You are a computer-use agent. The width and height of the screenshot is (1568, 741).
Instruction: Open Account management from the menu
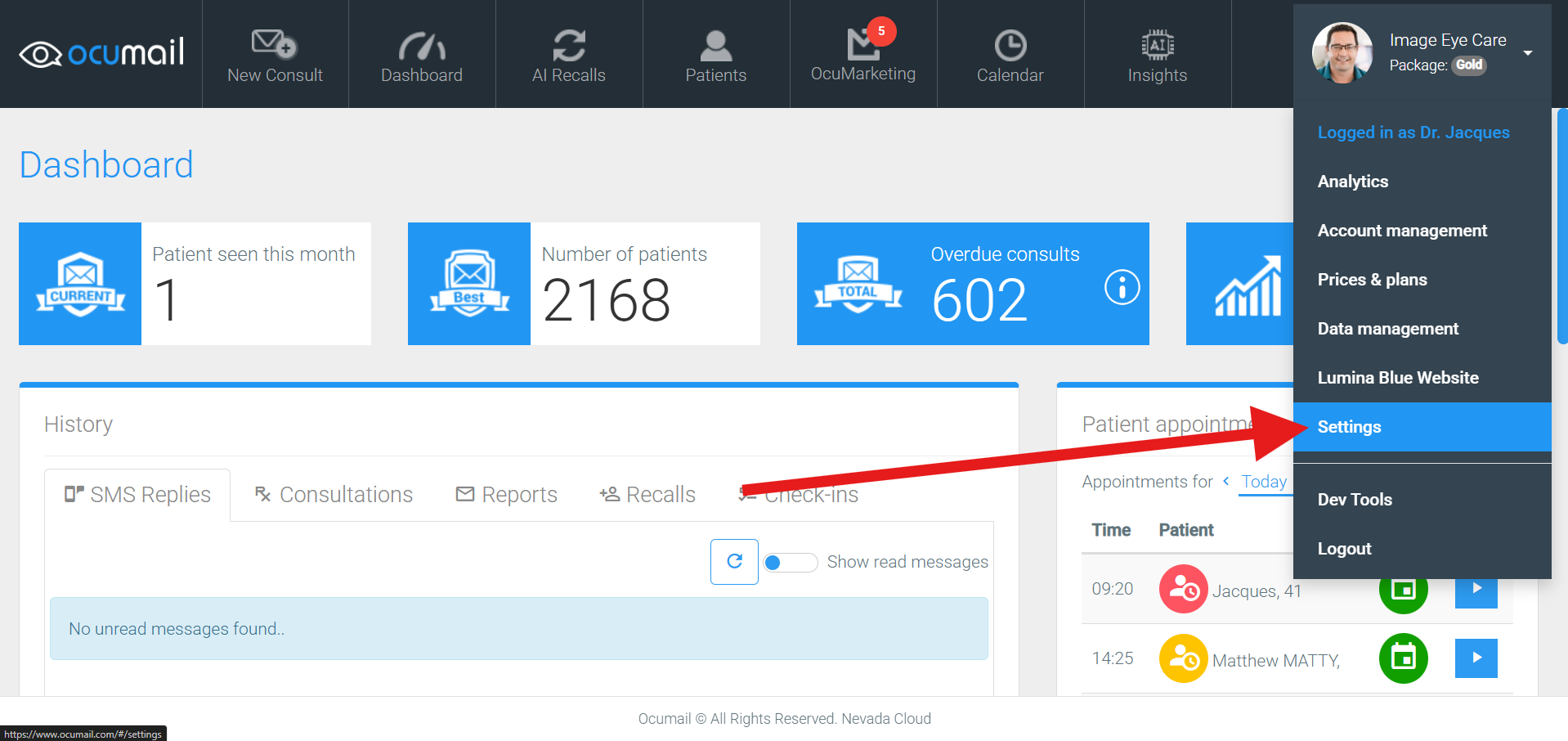pos(1422,231)
